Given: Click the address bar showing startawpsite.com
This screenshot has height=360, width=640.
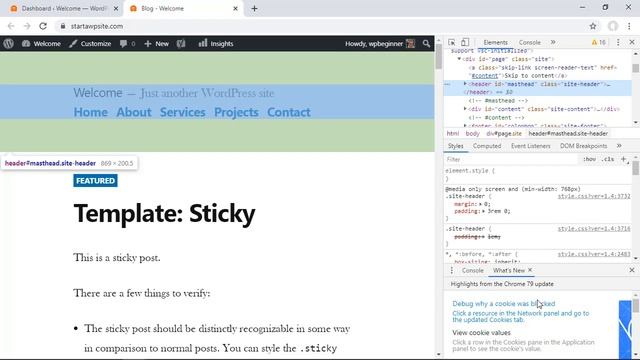Looking at the screenshot, I should [x=327, y=26].
